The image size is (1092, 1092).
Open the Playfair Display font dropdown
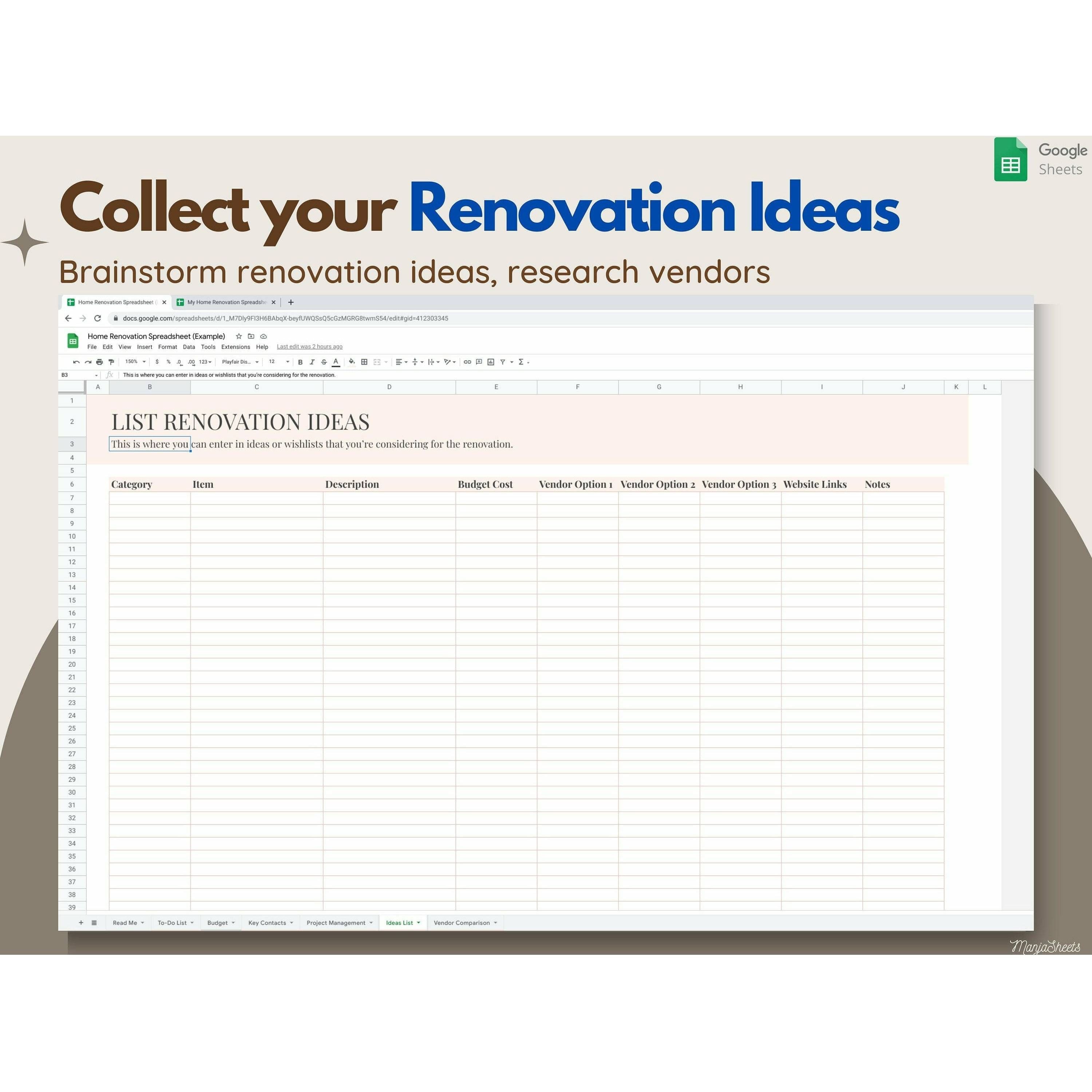click(x=240, y=362)
